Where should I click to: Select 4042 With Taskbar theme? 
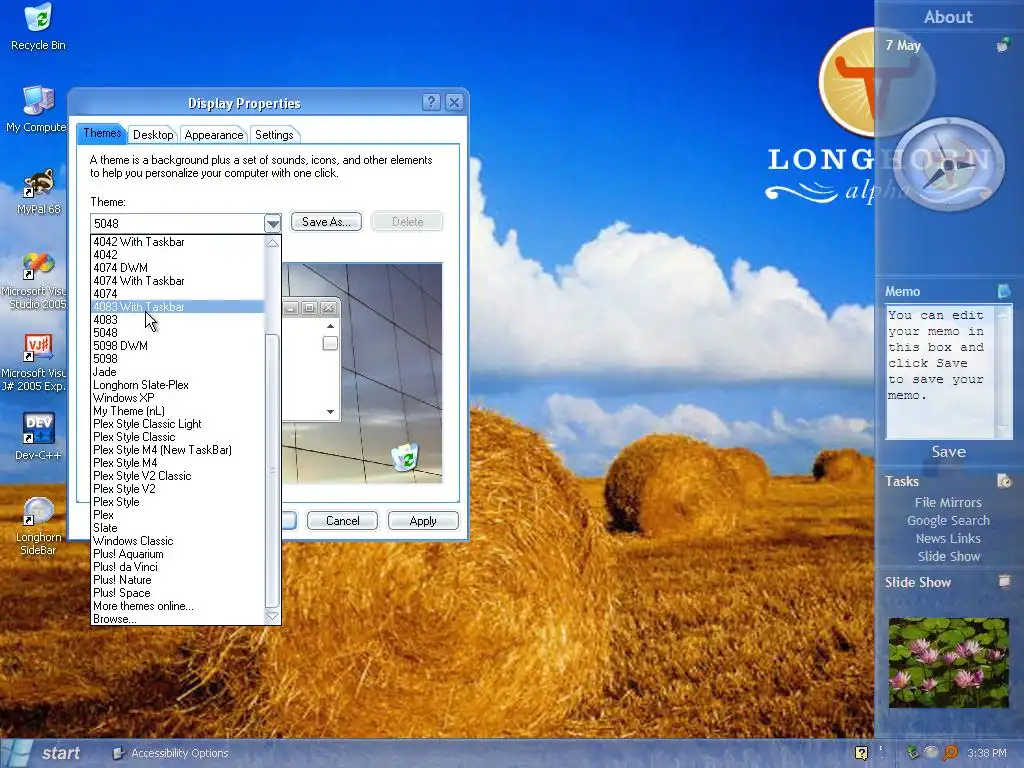[x=178, y=242]
